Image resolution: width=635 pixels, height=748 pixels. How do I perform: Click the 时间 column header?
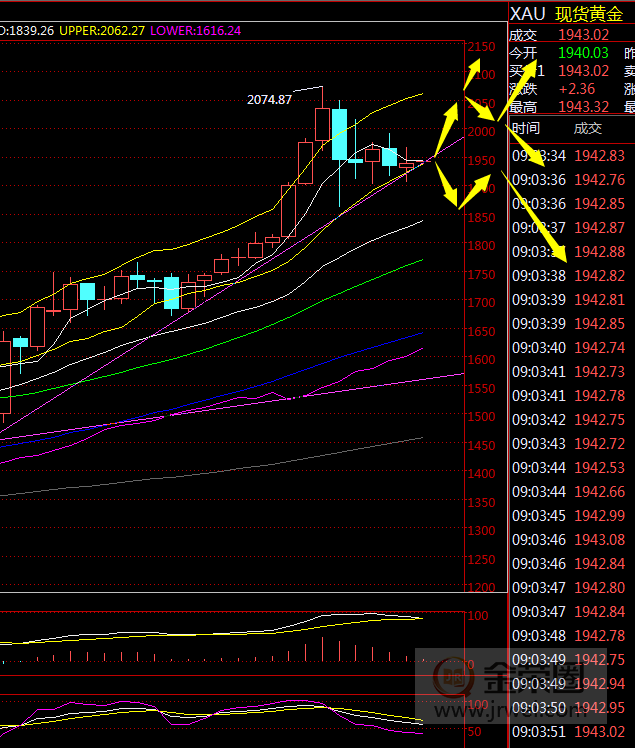pos(525,128)
